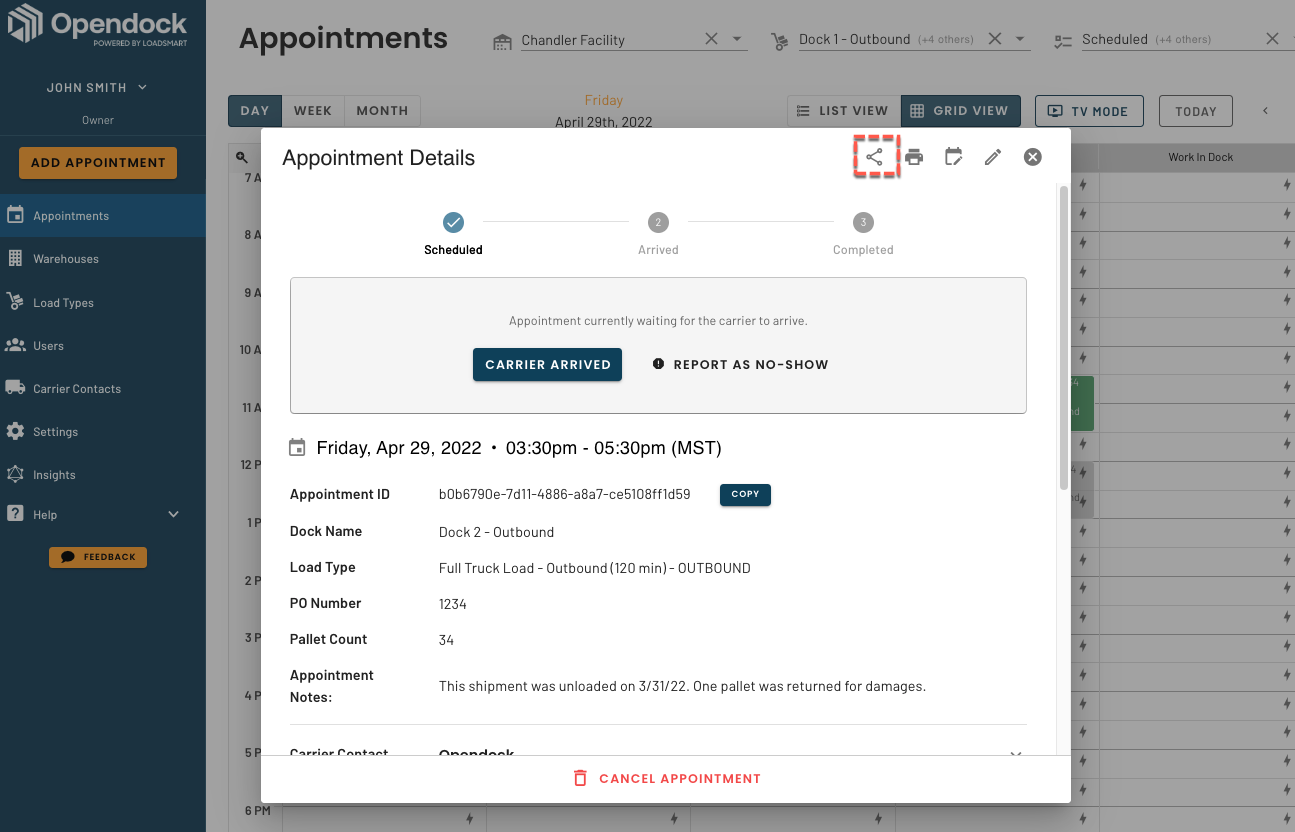
Task: Click the Help question mark icon
Action: tap(15, 514)
